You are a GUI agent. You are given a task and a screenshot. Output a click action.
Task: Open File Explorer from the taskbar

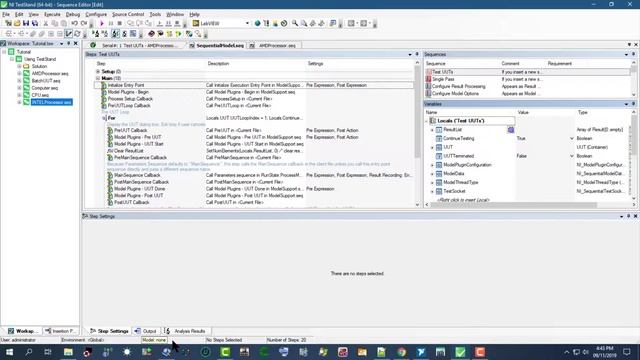click(x=68, y=352)
